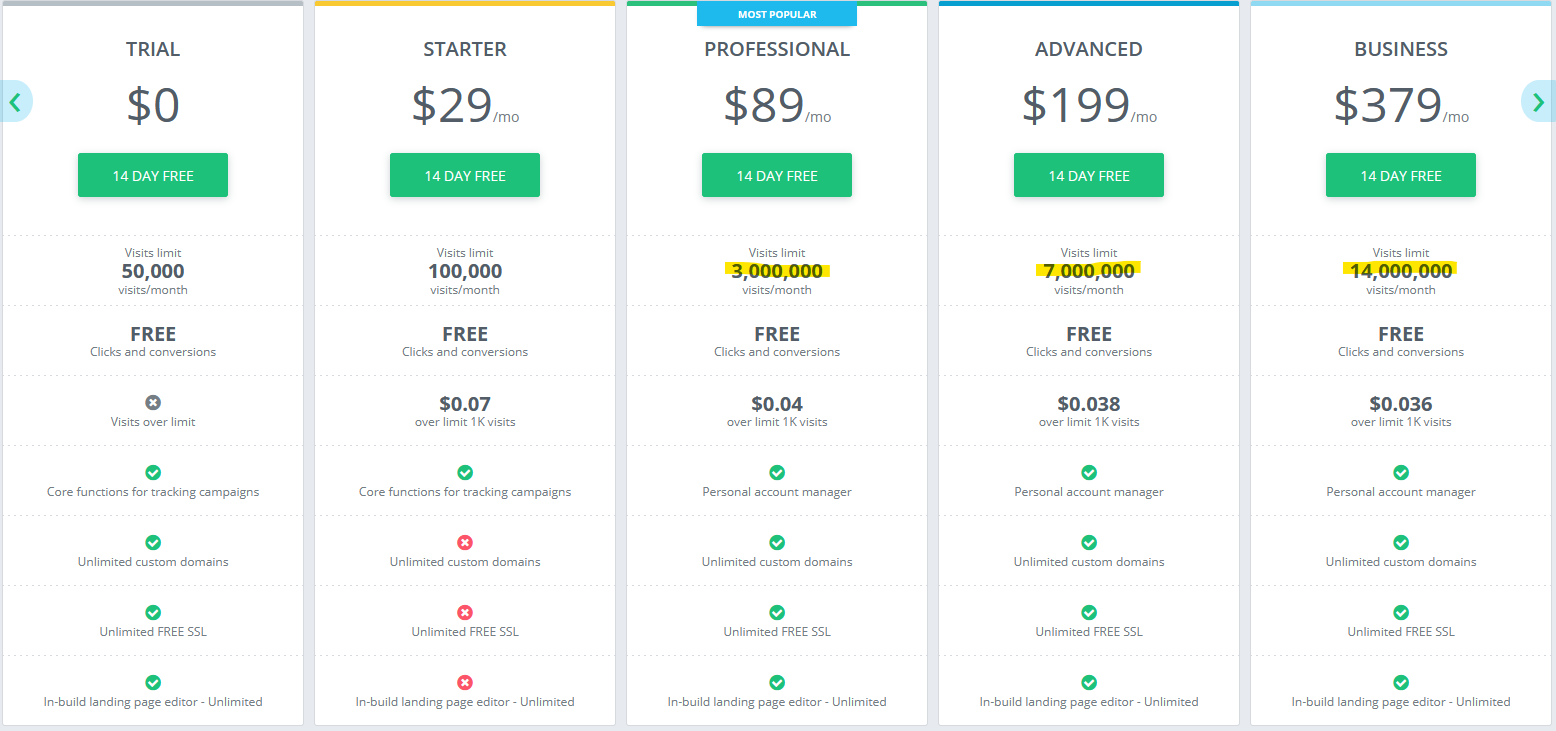Image resolution: width=1556 pixels, height=731 pixels.
Task: Start Business plan 14 DAY FREE button
Action: click(1401, 175)
